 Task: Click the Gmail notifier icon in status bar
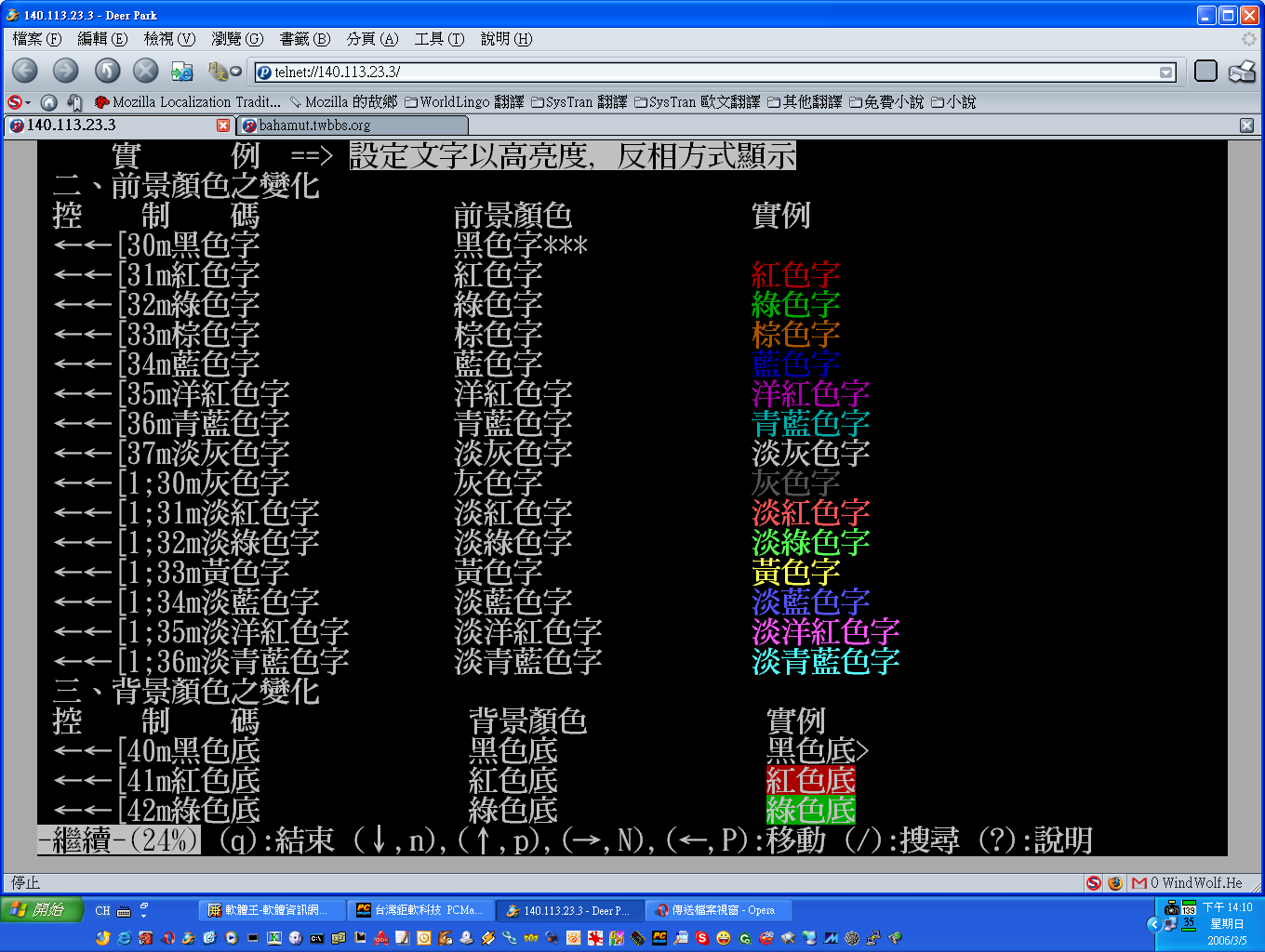1138,883
